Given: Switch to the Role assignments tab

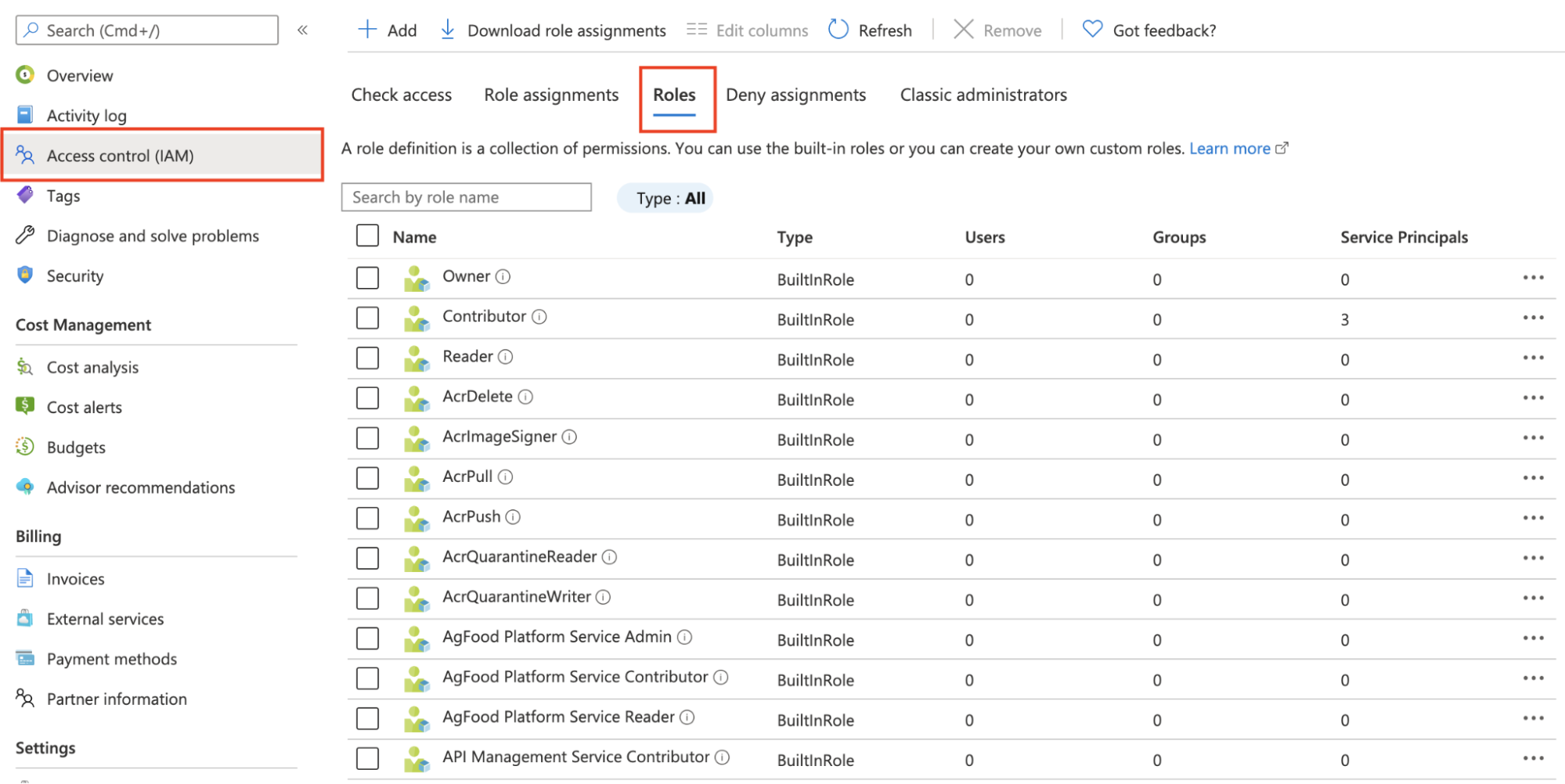Looking at the screenshot, I should [x=551, y=95].
